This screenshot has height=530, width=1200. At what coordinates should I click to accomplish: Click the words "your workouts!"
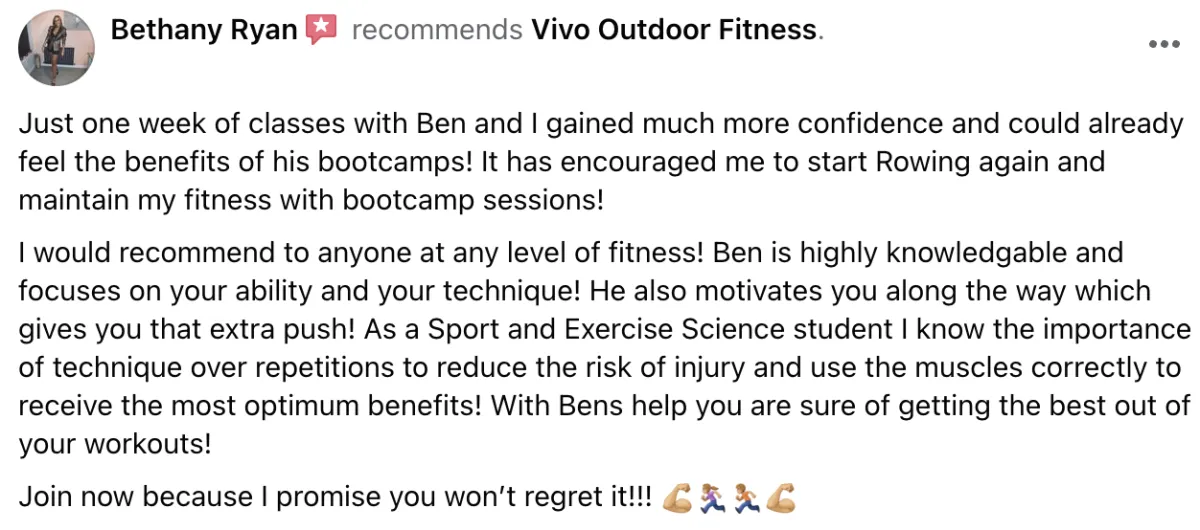(x=115, y=443)
